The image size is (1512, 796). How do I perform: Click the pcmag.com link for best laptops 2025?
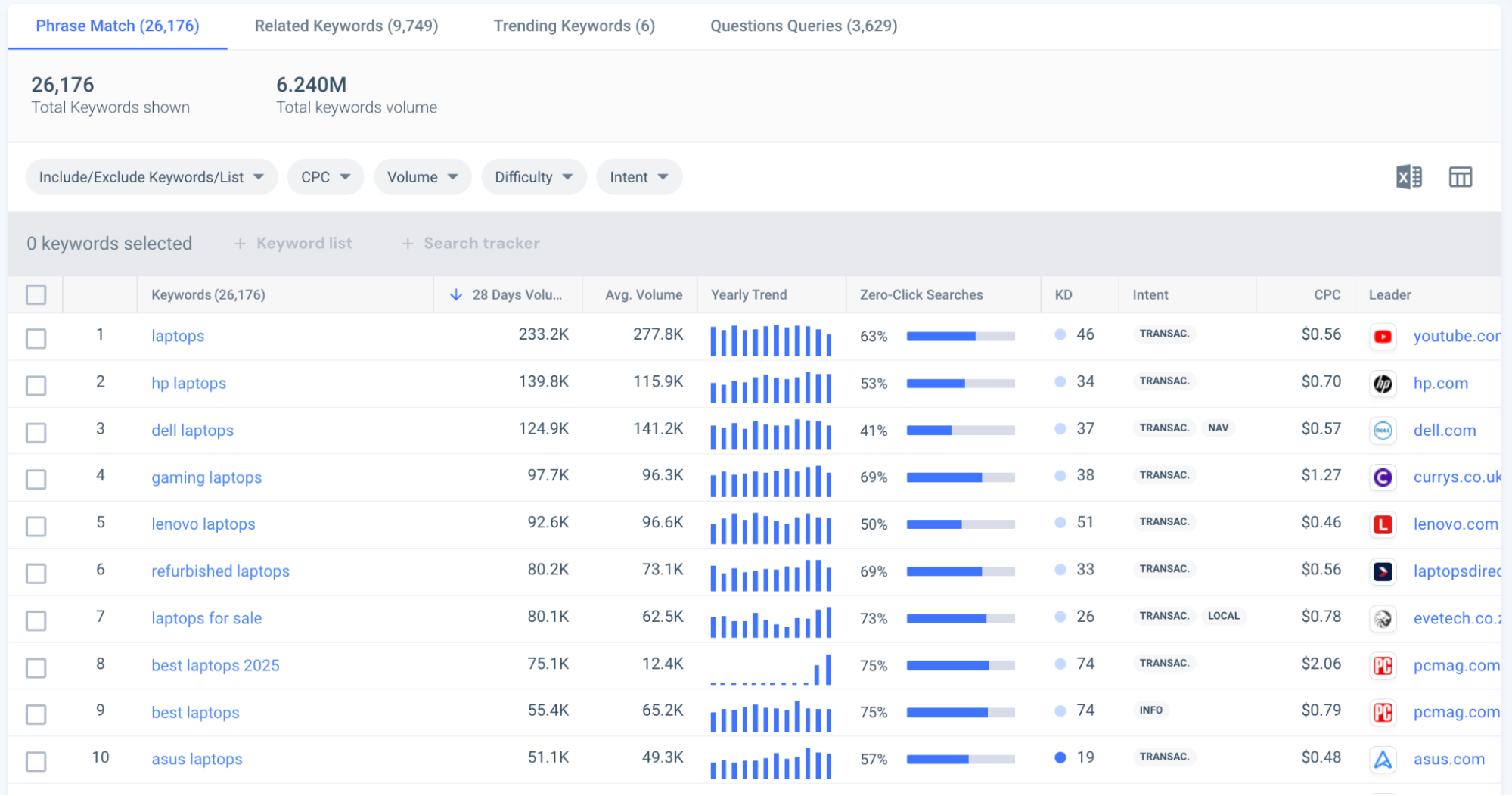[1456, 666]
